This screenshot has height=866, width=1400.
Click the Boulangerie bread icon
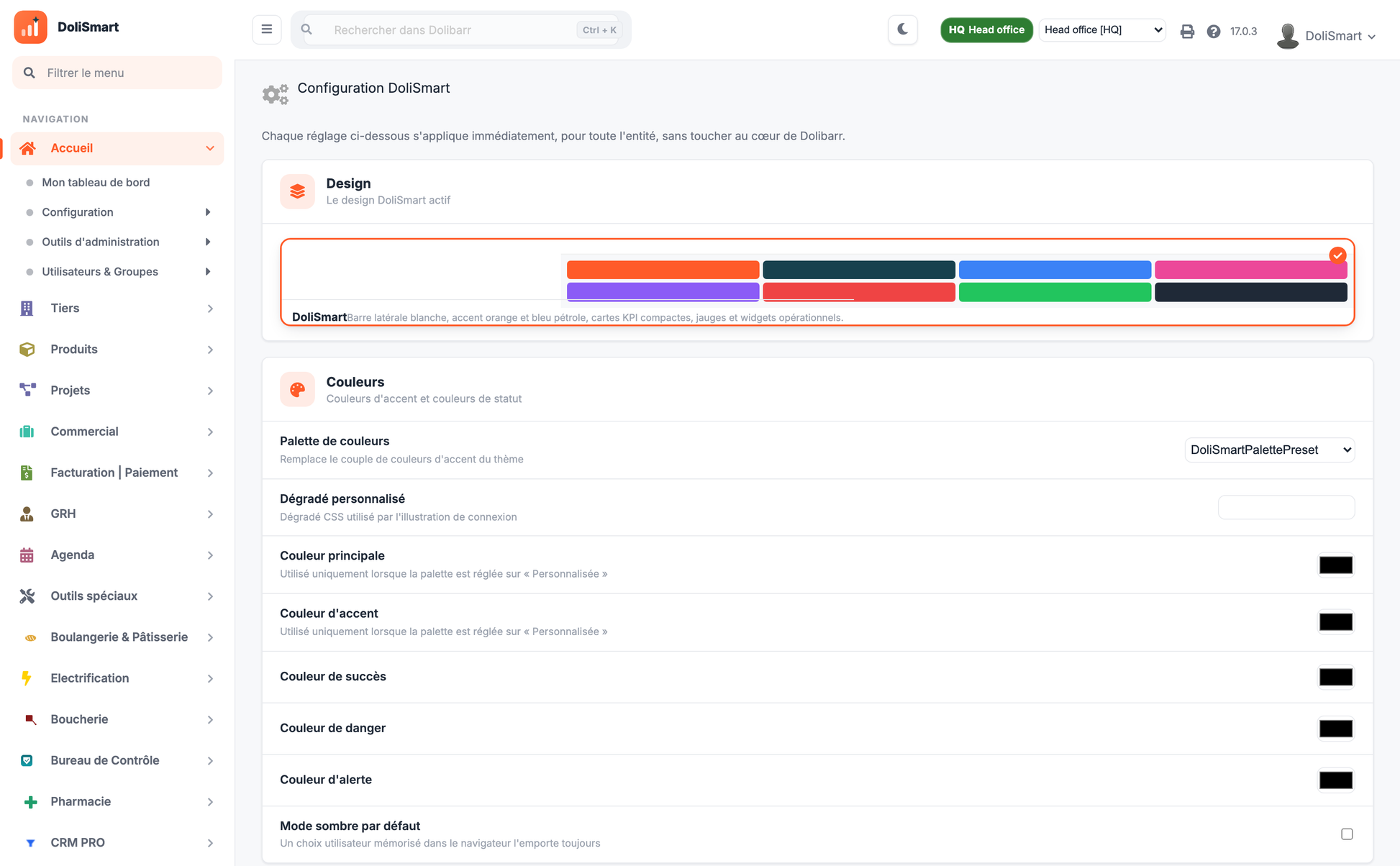pos(29,637)
